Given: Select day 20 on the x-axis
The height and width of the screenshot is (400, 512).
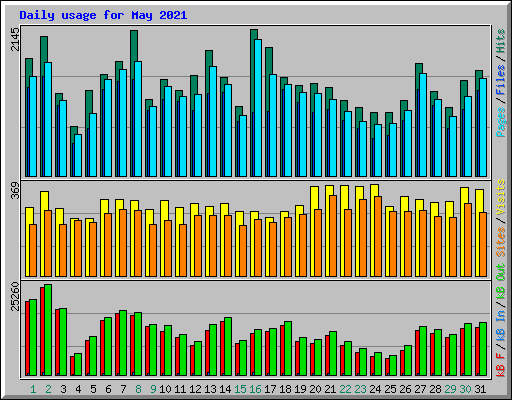Looking at the screenshot, I should tap(315, 389).
